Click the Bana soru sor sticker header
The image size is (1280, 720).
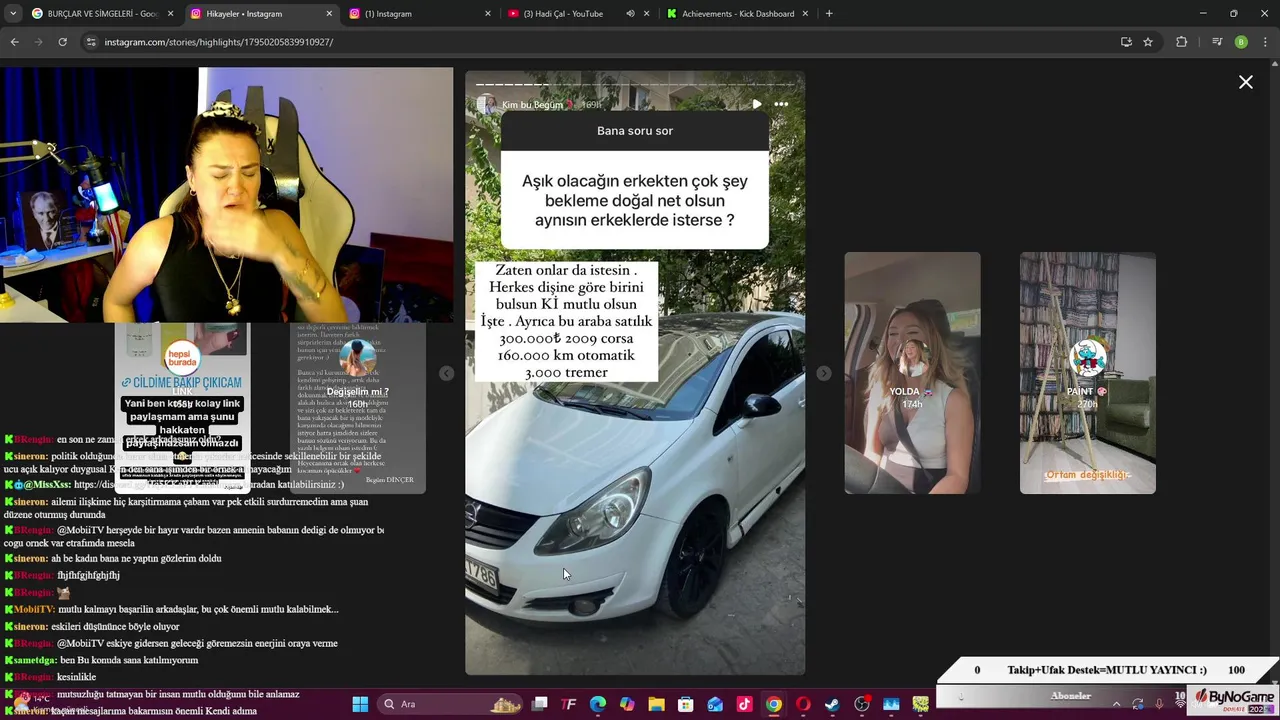(635, 131)
